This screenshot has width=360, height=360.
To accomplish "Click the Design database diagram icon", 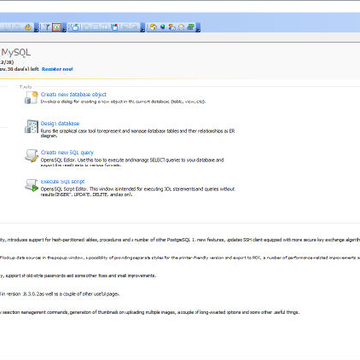I will coord(31,127).
